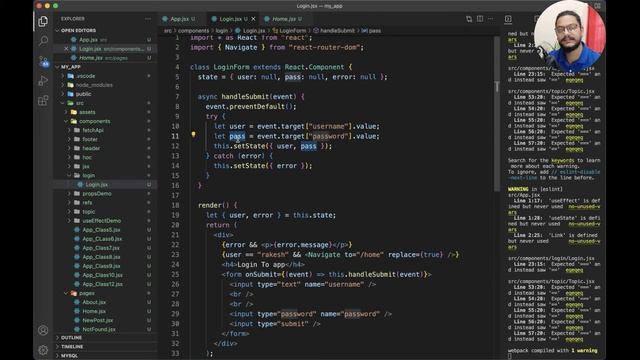Expand the .vscode folder
Screen dimensions: 640x360
click(x=86, y=76)
